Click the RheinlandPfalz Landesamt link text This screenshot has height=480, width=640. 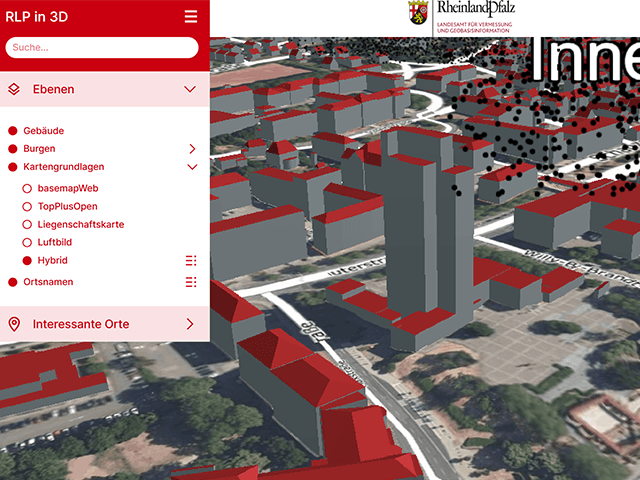pyautogui.click(x=476, y=17)
